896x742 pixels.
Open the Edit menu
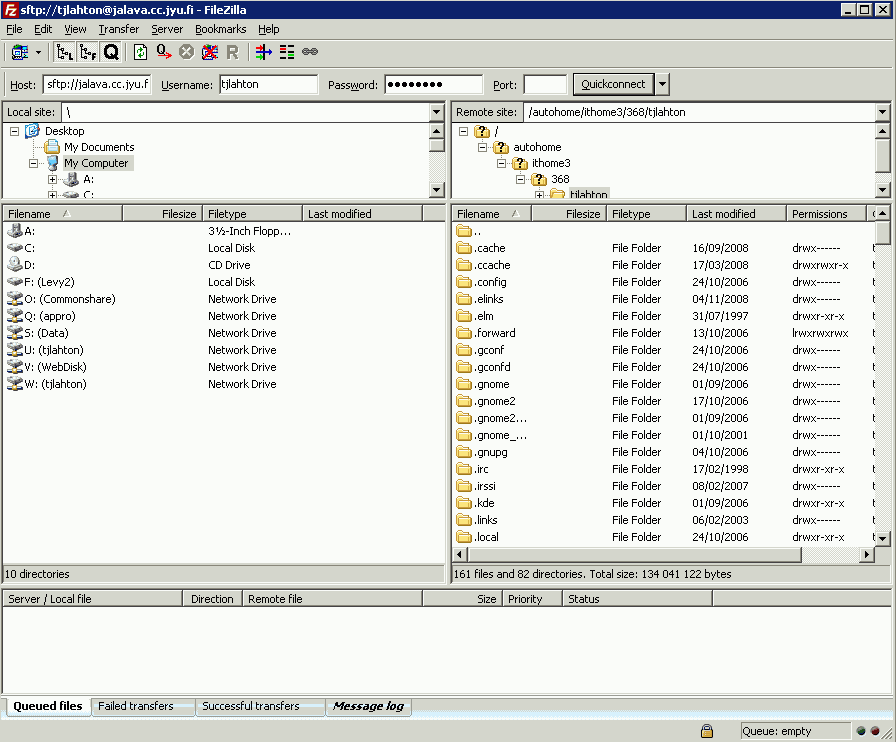(43, 29)
